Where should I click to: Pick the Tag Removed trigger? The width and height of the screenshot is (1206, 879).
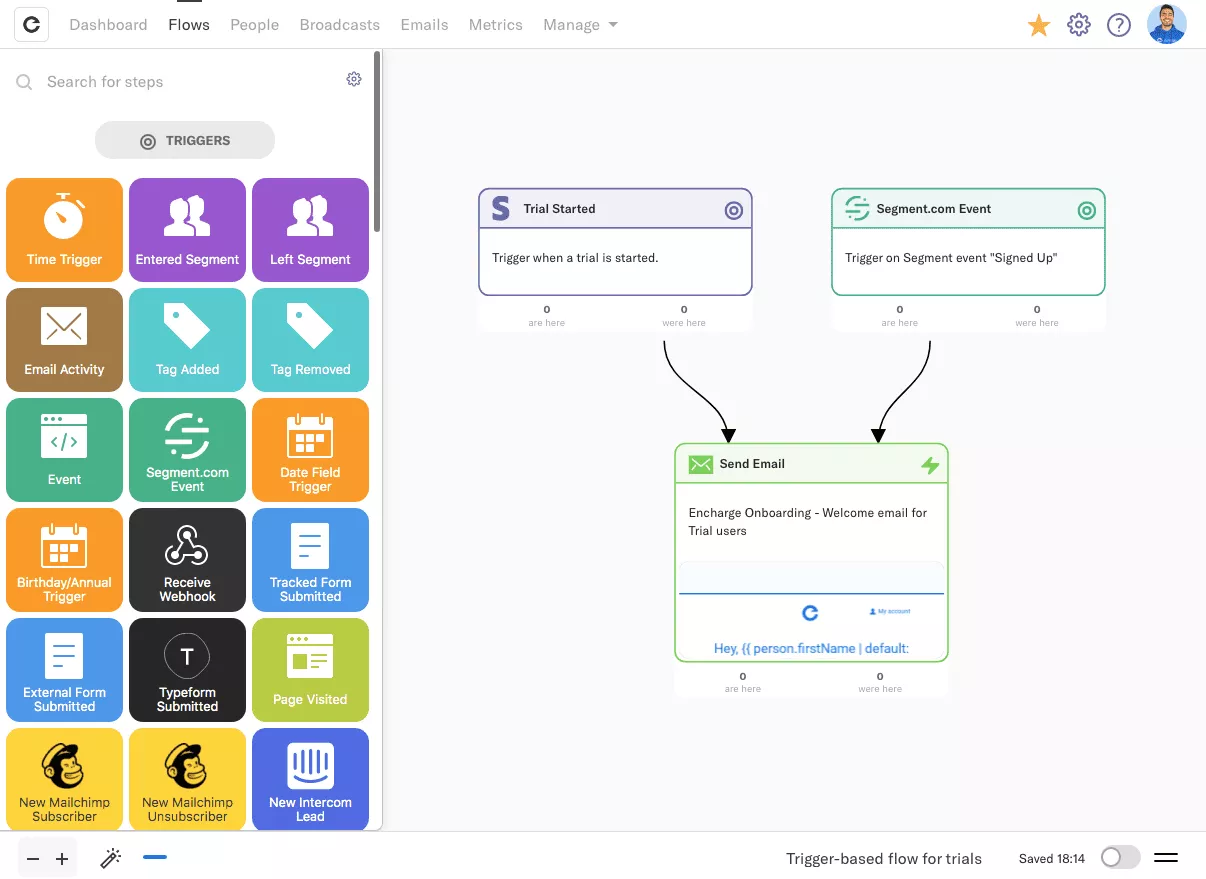310,340
